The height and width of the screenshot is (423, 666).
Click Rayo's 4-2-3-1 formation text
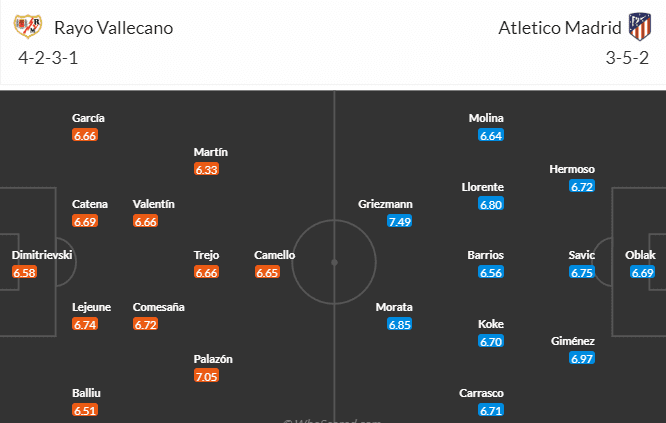[x=48, y=58]
